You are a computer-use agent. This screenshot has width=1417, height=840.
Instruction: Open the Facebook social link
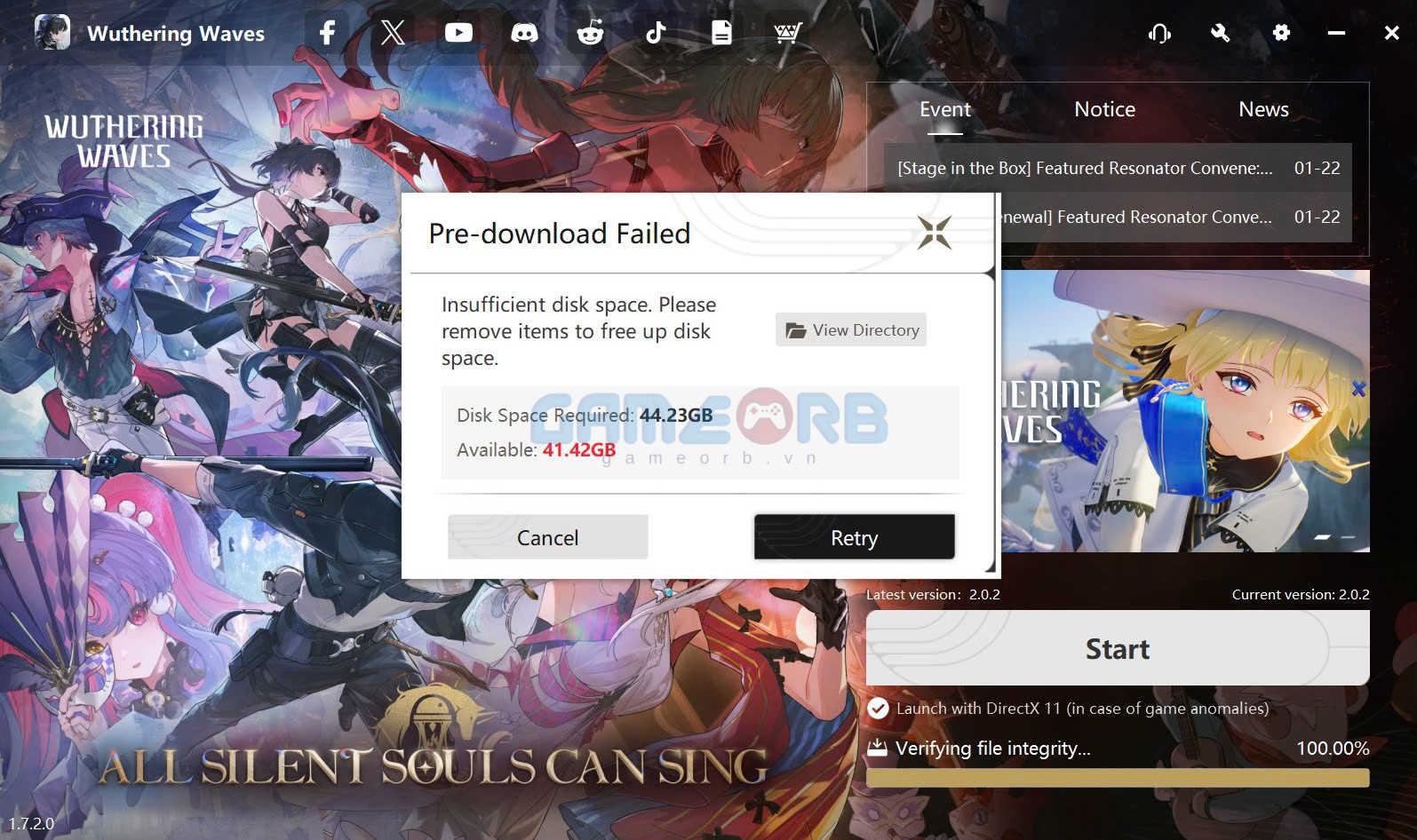coord(327,33)
